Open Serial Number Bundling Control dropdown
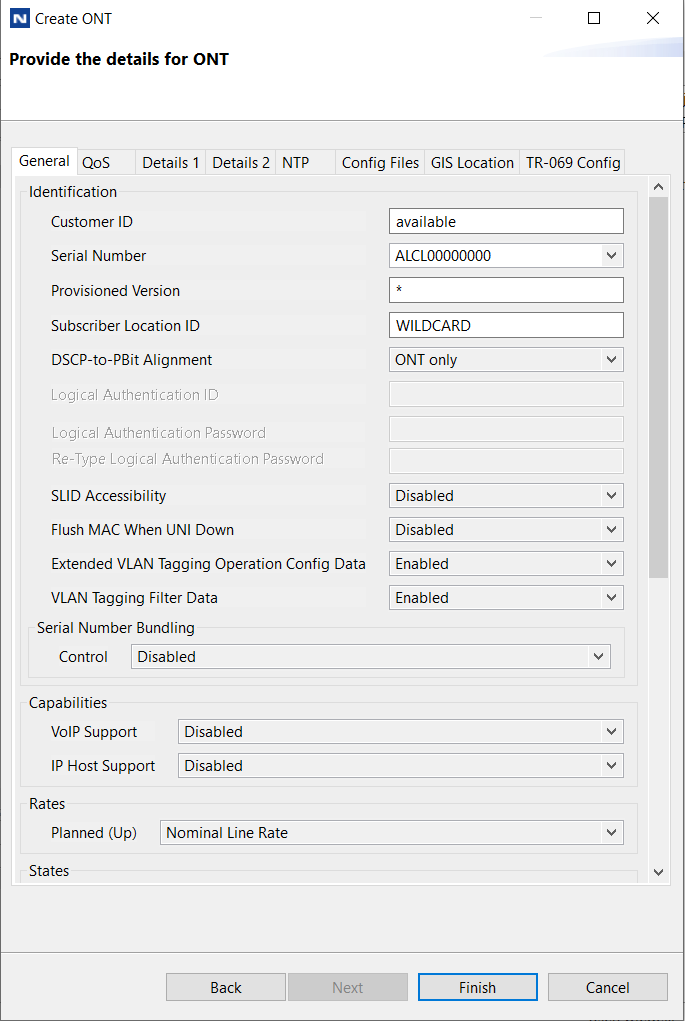Viewport: 685px width, 1021px height. [370, 656]
